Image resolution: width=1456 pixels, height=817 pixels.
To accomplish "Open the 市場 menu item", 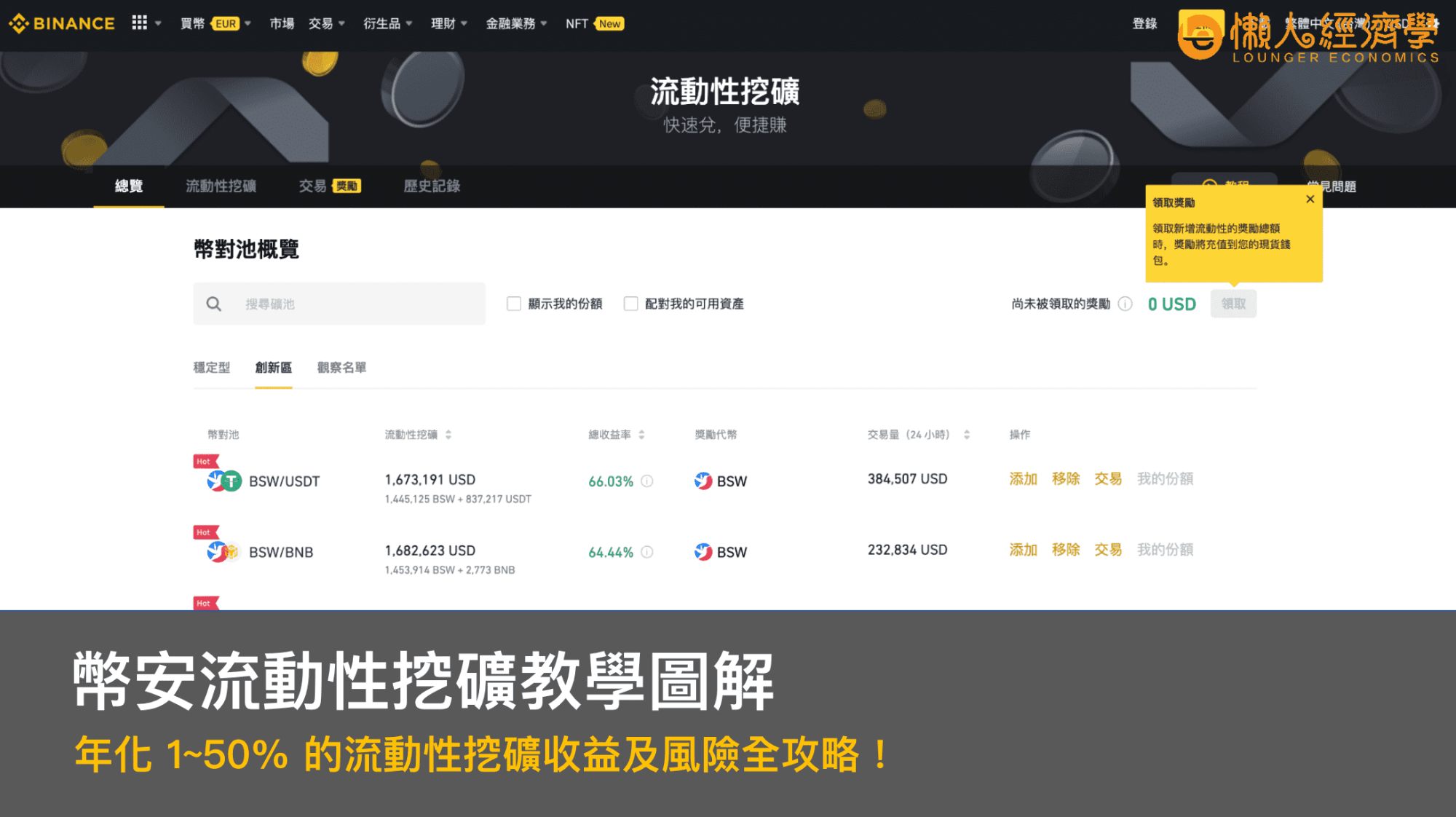I will tap(282, 23).
